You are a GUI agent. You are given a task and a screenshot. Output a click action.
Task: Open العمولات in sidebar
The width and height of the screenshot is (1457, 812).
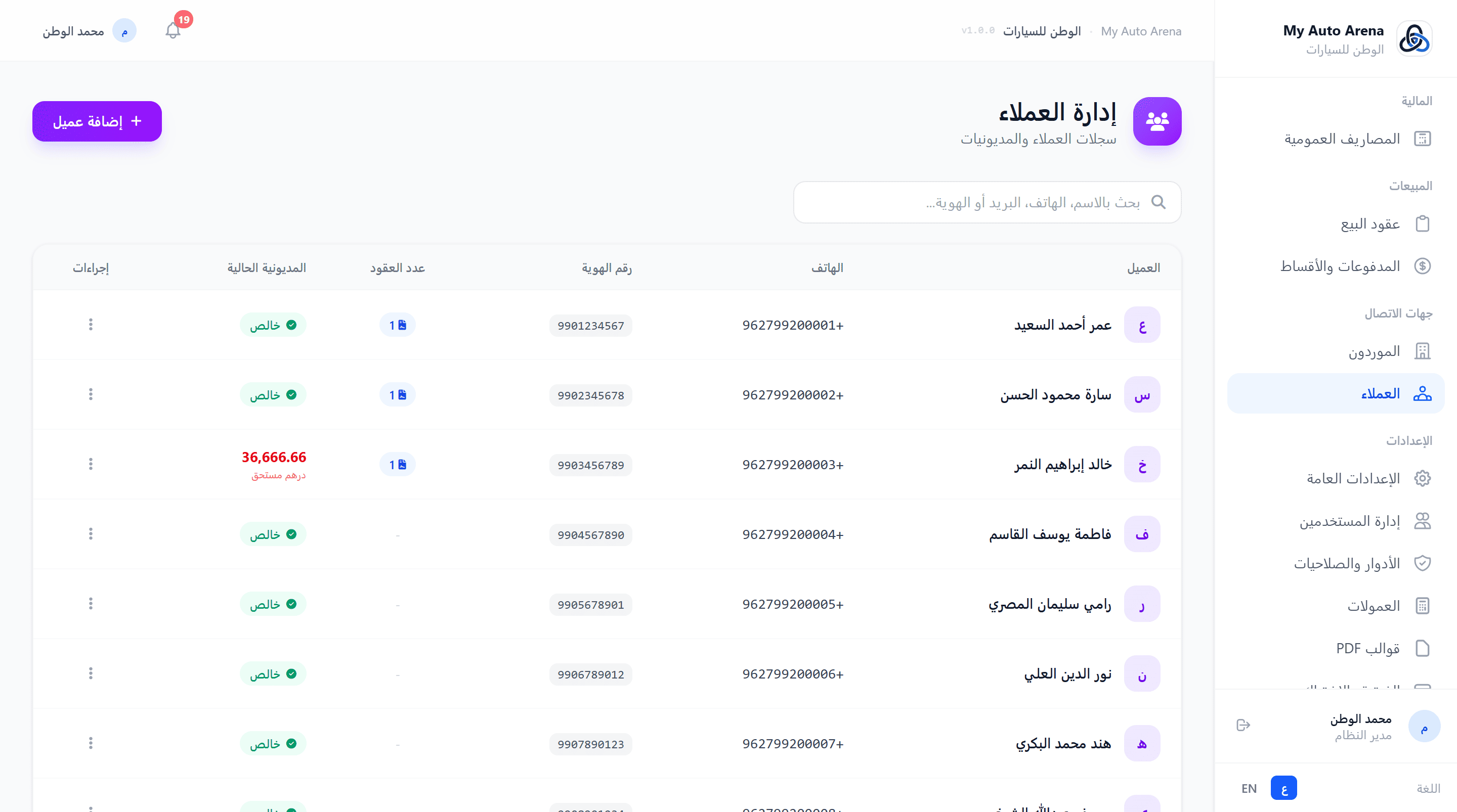point(1336,606)
